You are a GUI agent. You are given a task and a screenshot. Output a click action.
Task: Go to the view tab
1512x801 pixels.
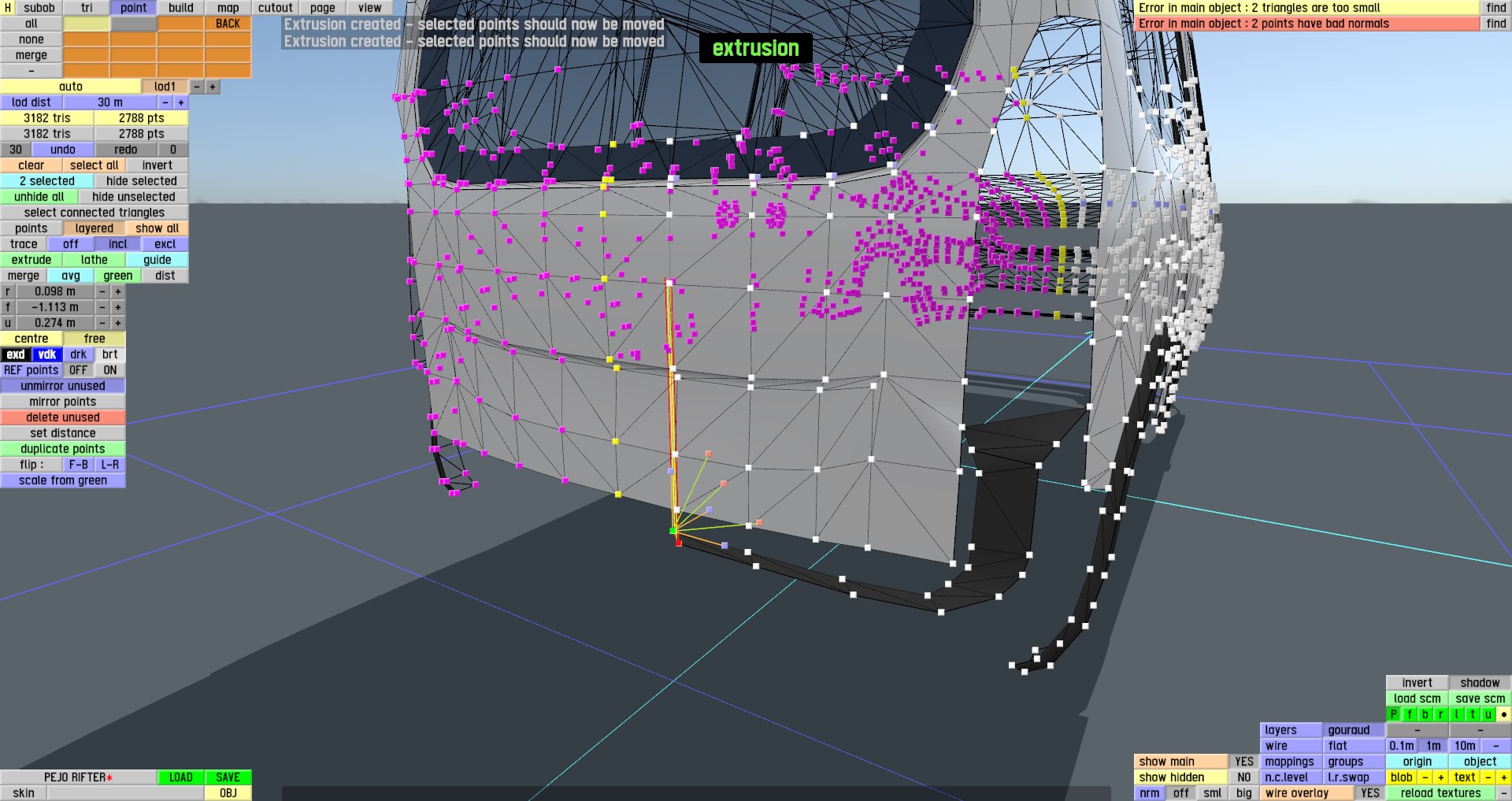pos(370,8)
